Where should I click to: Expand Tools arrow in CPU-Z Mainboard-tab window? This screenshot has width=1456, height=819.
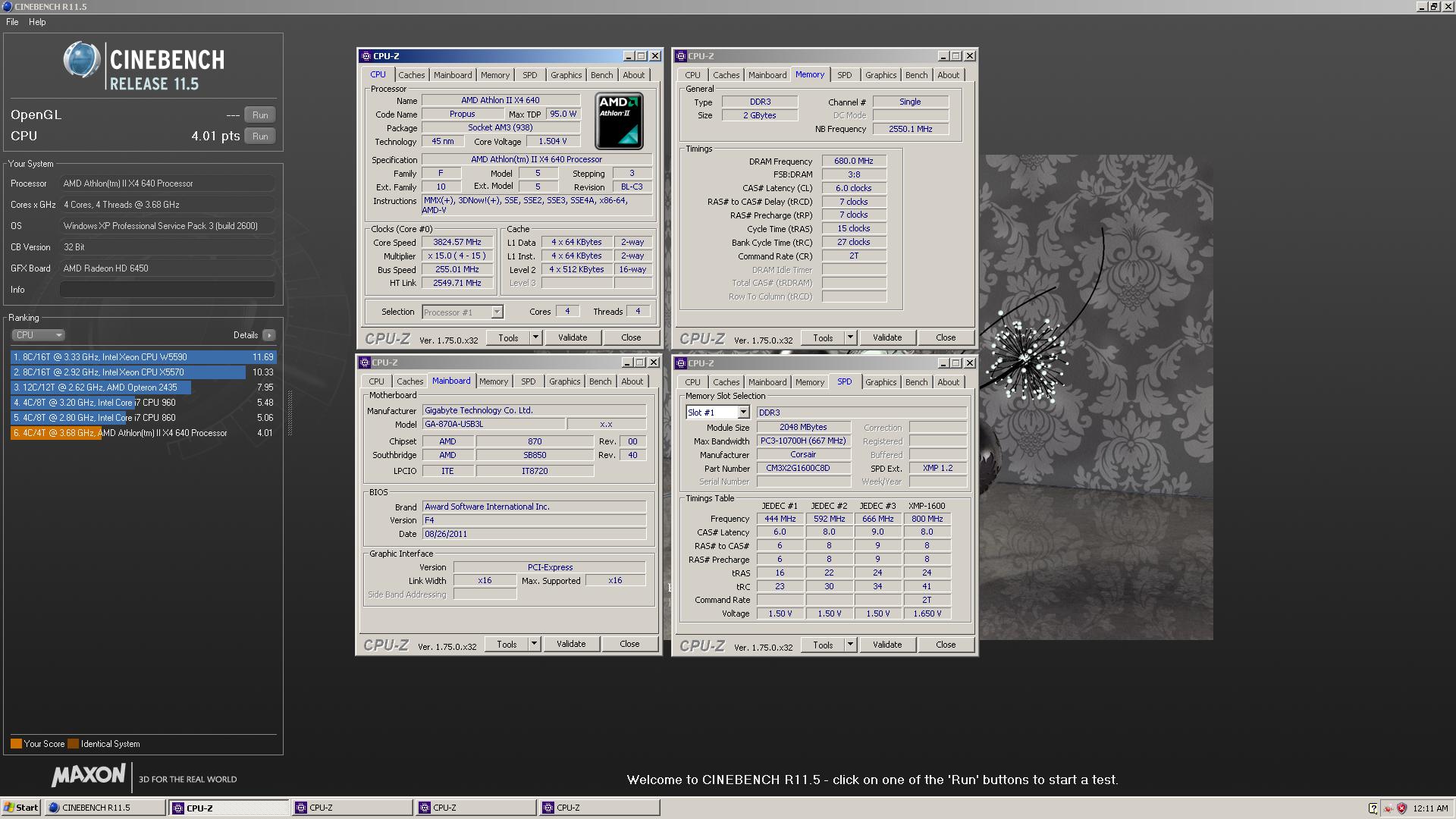(534, 644)
